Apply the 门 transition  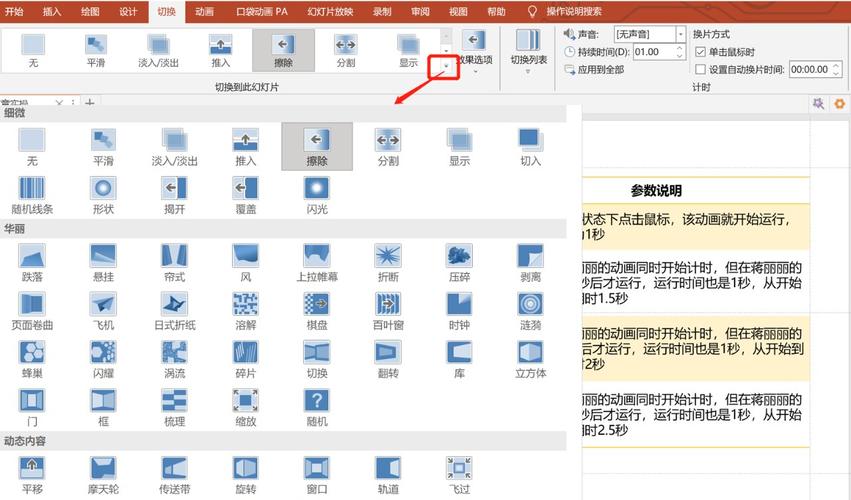pos(32,408)
